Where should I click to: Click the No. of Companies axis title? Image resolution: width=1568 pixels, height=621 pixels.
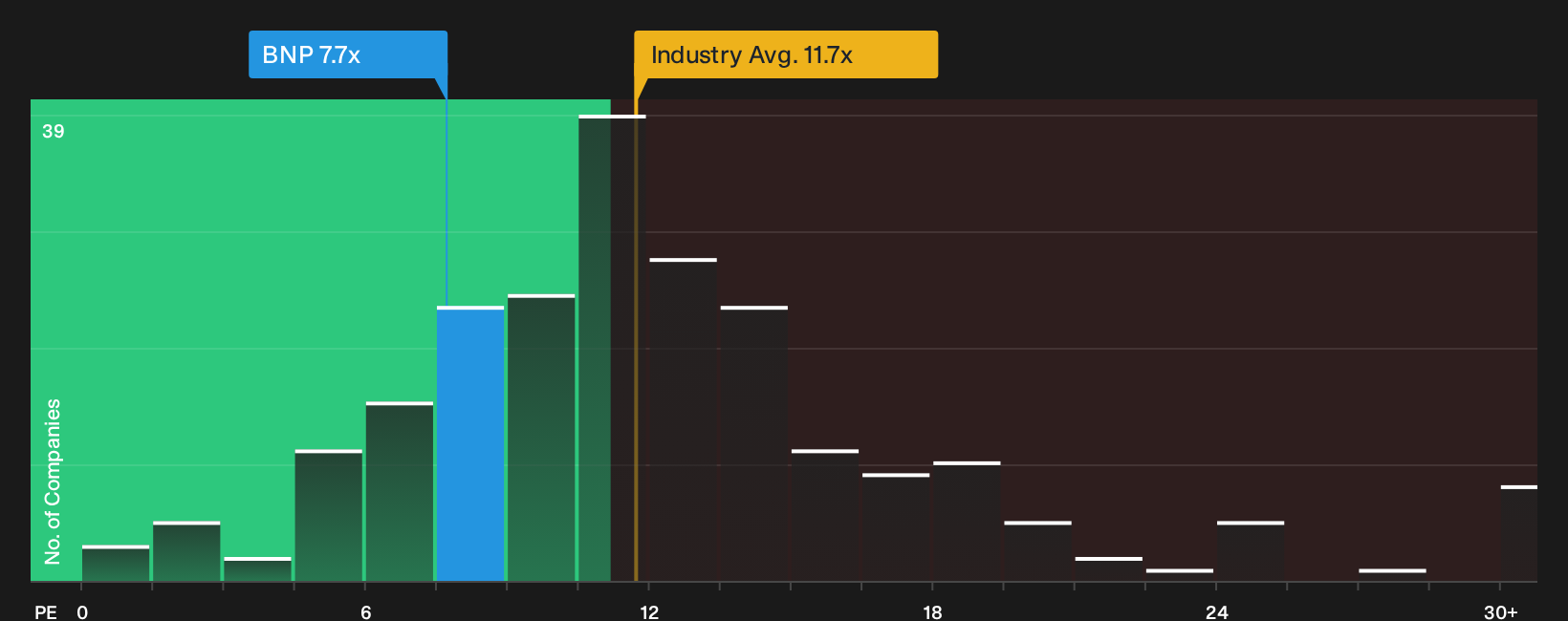[x=53, y=481]
